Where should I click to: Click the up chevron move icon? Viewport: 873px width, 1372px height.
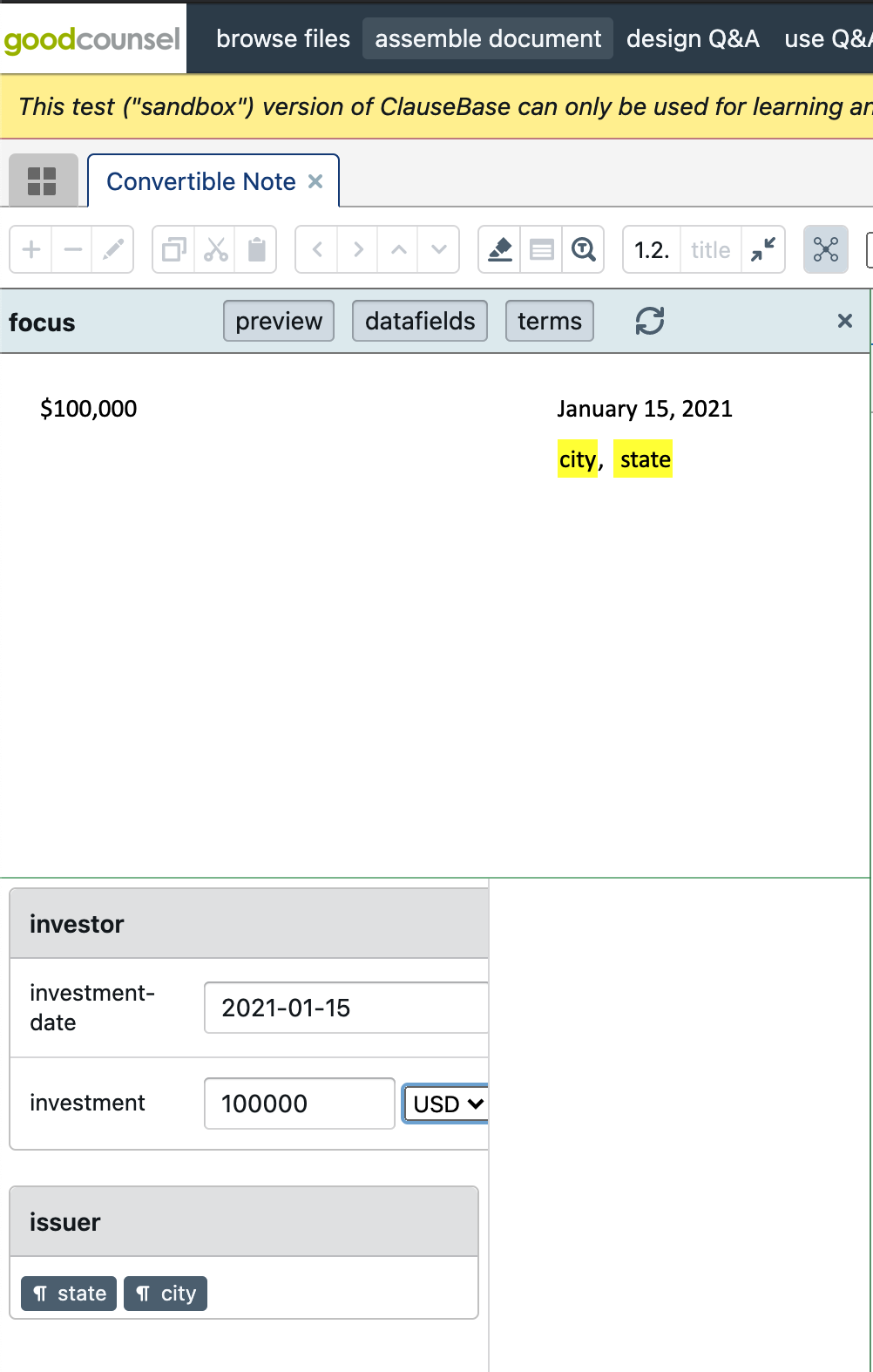point(398,250)
